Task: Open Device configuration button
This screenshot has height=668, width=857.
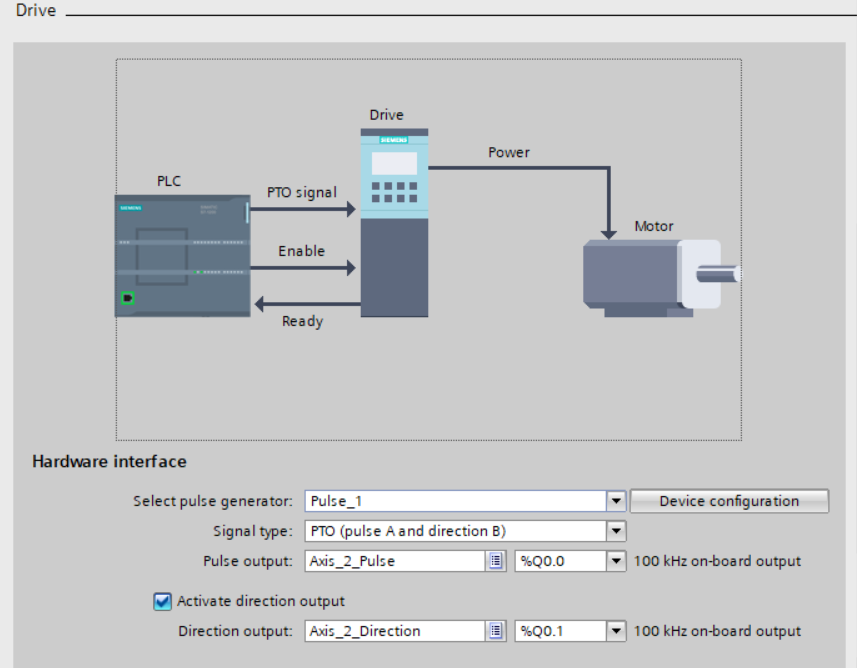Action: click(x=729, y=501)
